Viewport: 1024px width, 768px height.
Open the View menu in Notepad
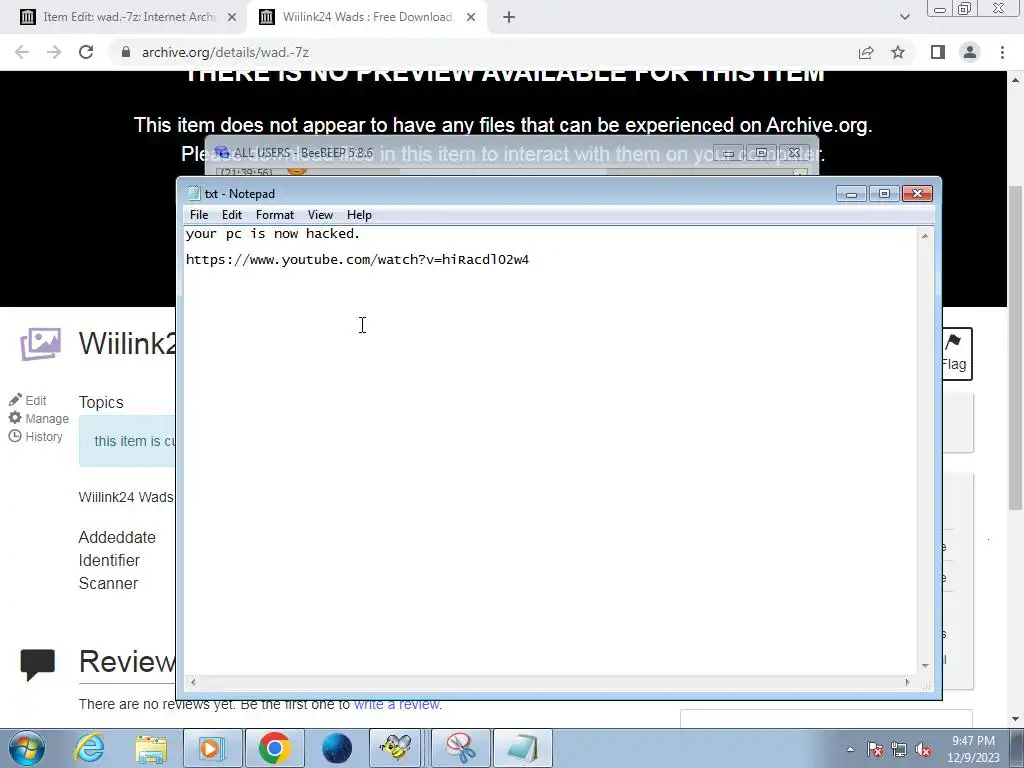320,215
